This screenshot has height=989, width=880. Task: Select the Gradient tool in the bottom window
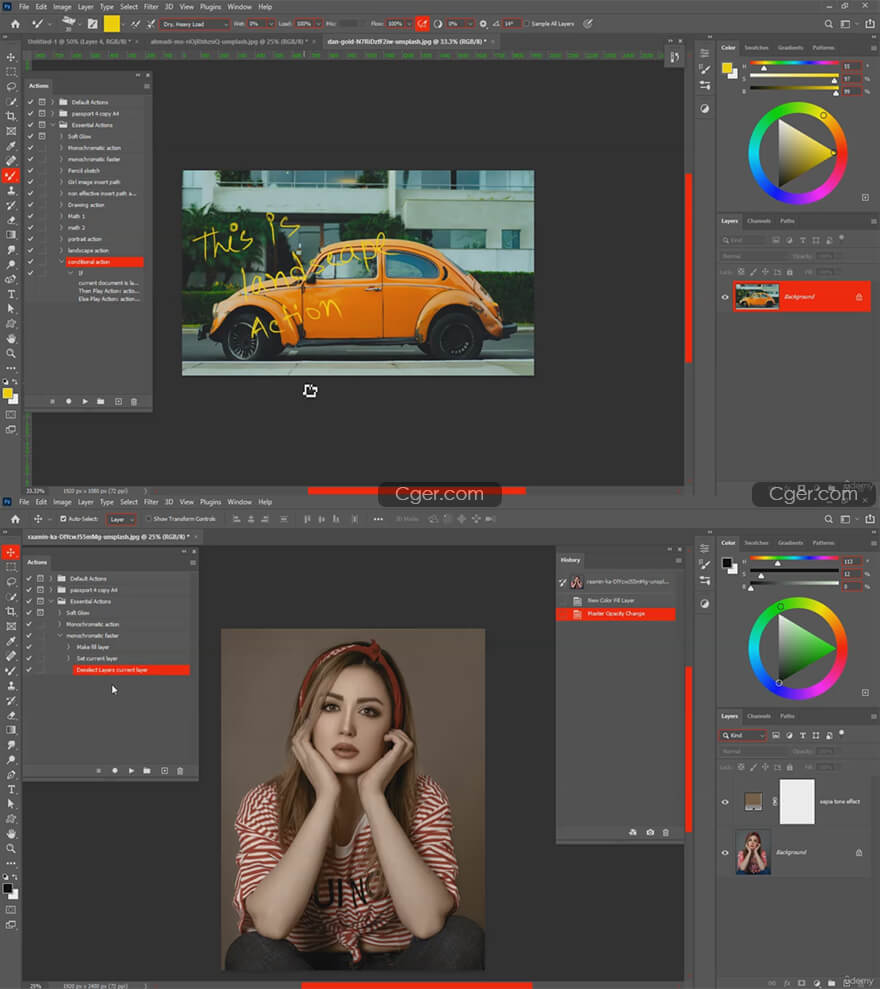[11, 730]
